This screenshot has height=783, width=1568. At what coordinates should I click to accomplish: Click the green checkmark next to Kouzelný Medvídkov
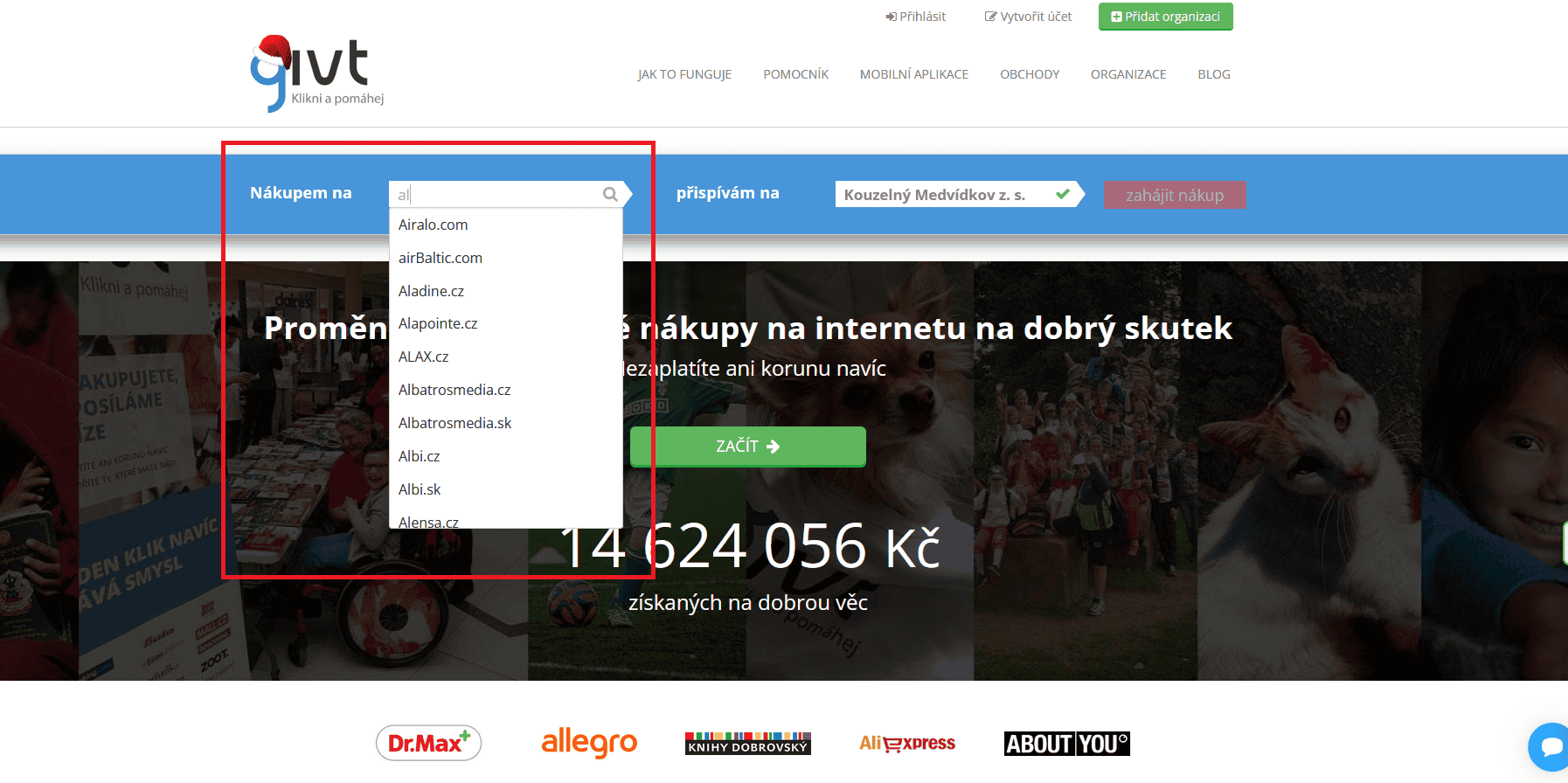coord(1062,194)
